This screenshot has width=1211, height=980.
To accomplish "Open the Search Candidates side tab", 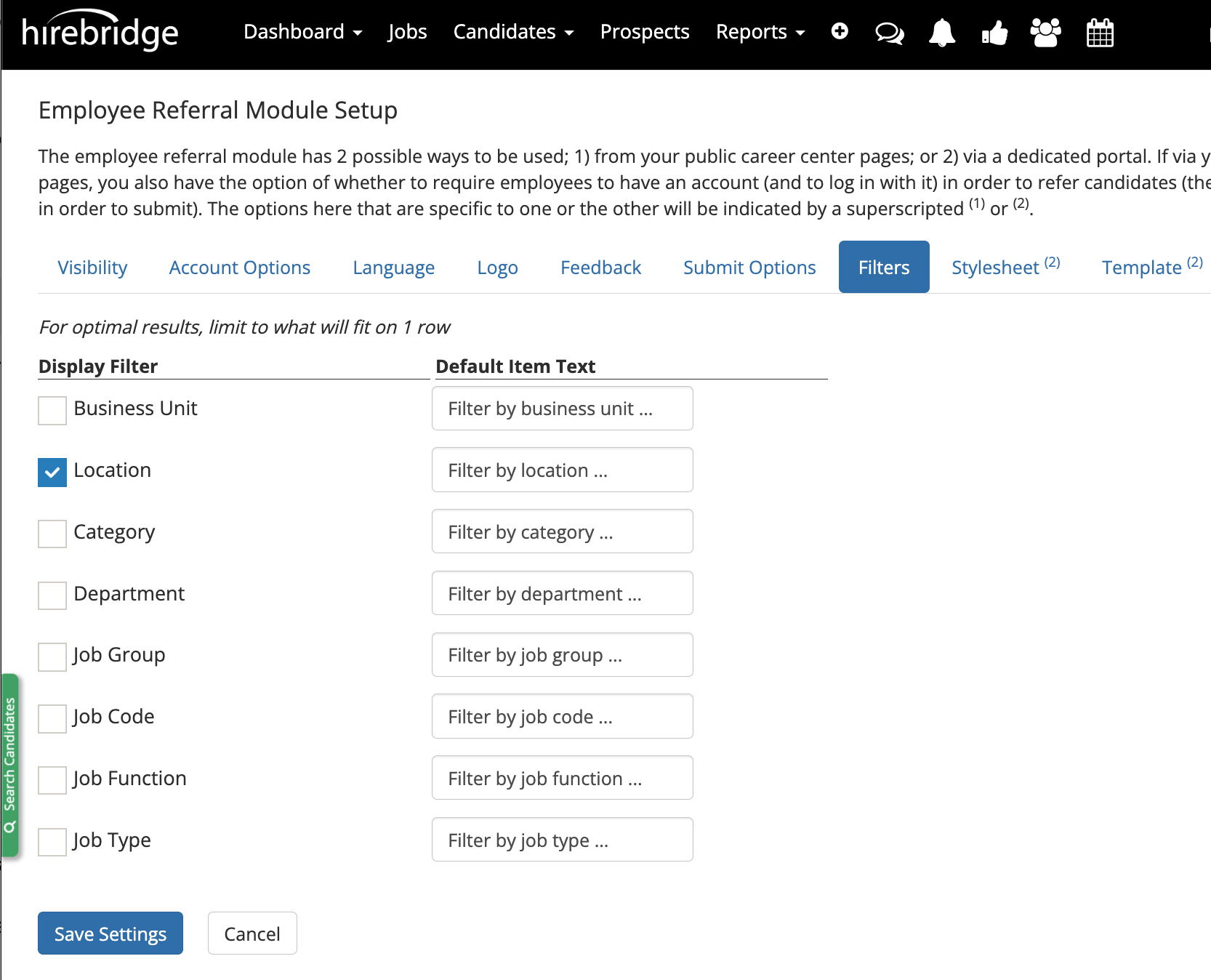I will coord(10,765).
